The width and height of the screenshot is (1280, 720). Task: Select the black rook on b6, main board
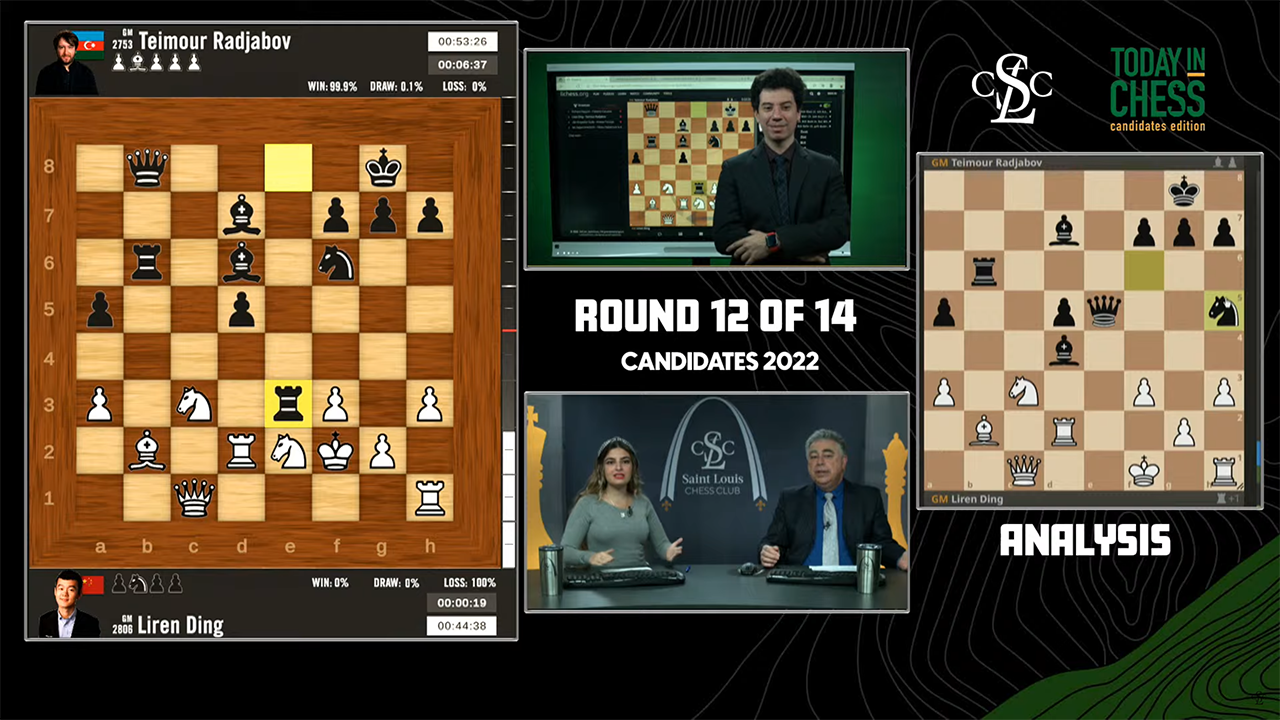point(147,262)
